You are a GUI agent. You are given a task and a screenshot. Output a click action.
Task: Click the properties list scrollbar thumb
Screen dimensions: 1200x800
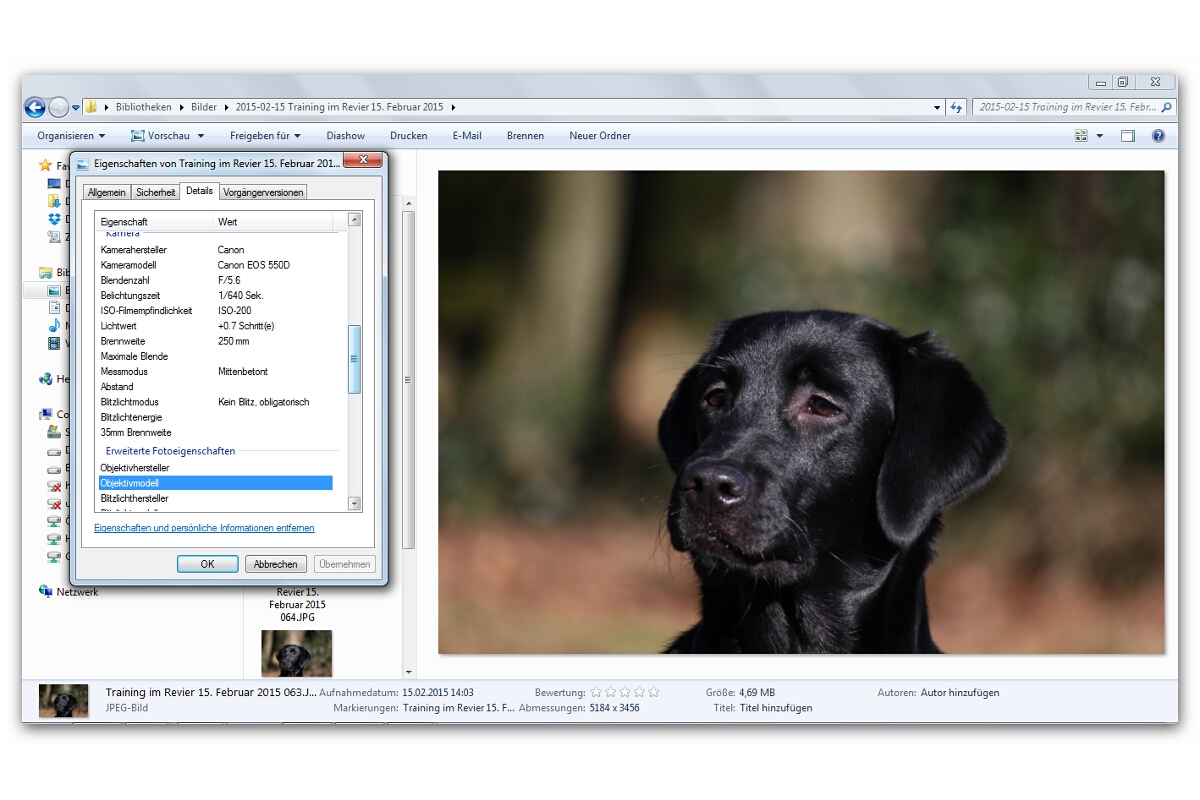point(354,359)
